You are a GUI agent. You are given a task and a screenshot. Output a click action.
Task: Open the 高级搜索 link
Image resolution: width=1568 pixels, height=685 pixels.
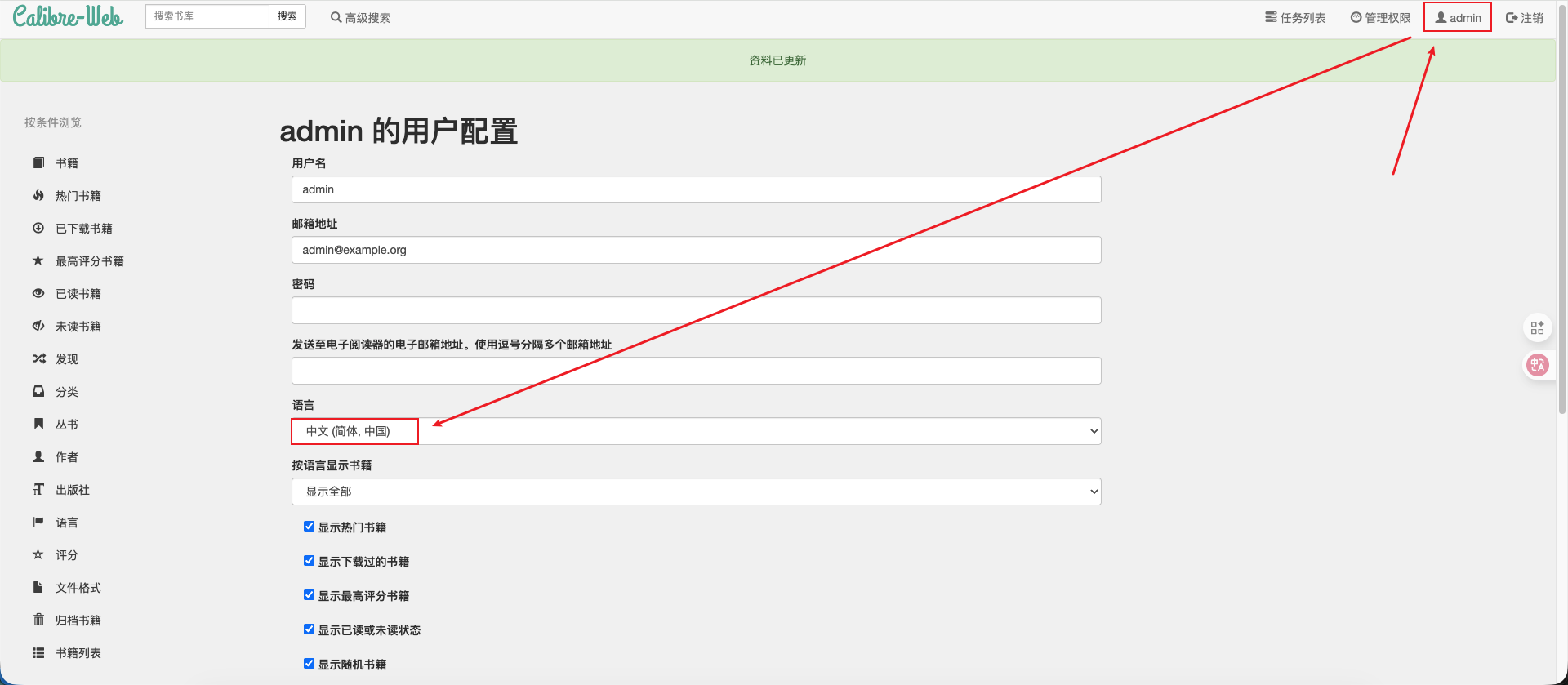360,18
